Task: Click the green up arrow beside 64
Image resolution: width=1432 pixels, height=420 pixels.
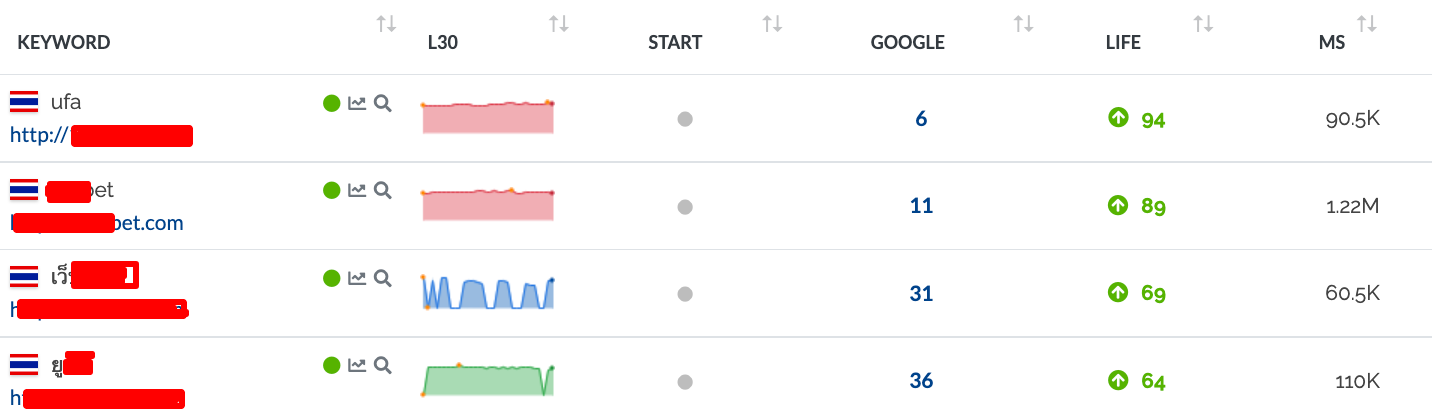Action: (1118, 380)
